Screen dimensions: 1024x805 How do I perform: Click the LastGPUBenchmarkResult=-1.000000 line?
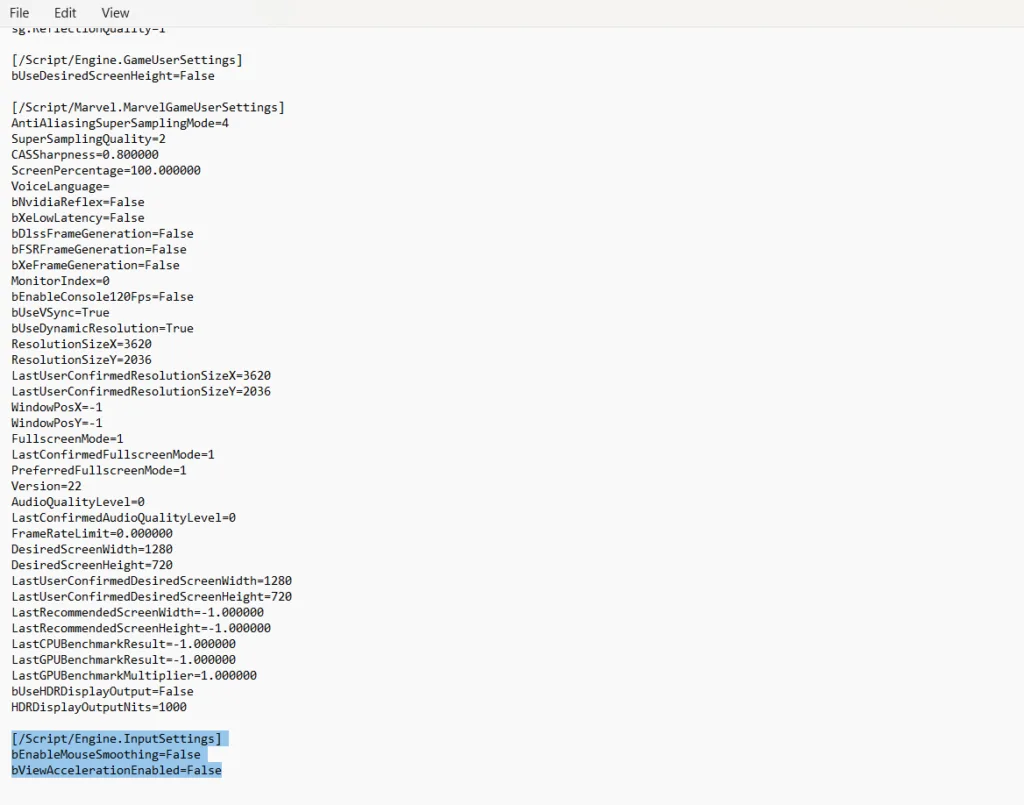(123, 659)
